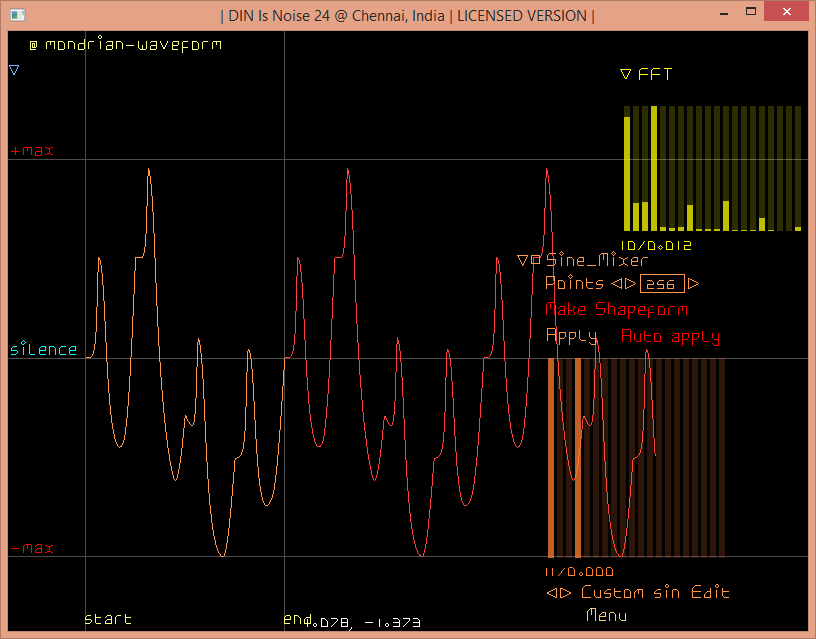Collapse the Sine_Mixer panel triangle
The image size is (816, 639).
click(522, 260)
